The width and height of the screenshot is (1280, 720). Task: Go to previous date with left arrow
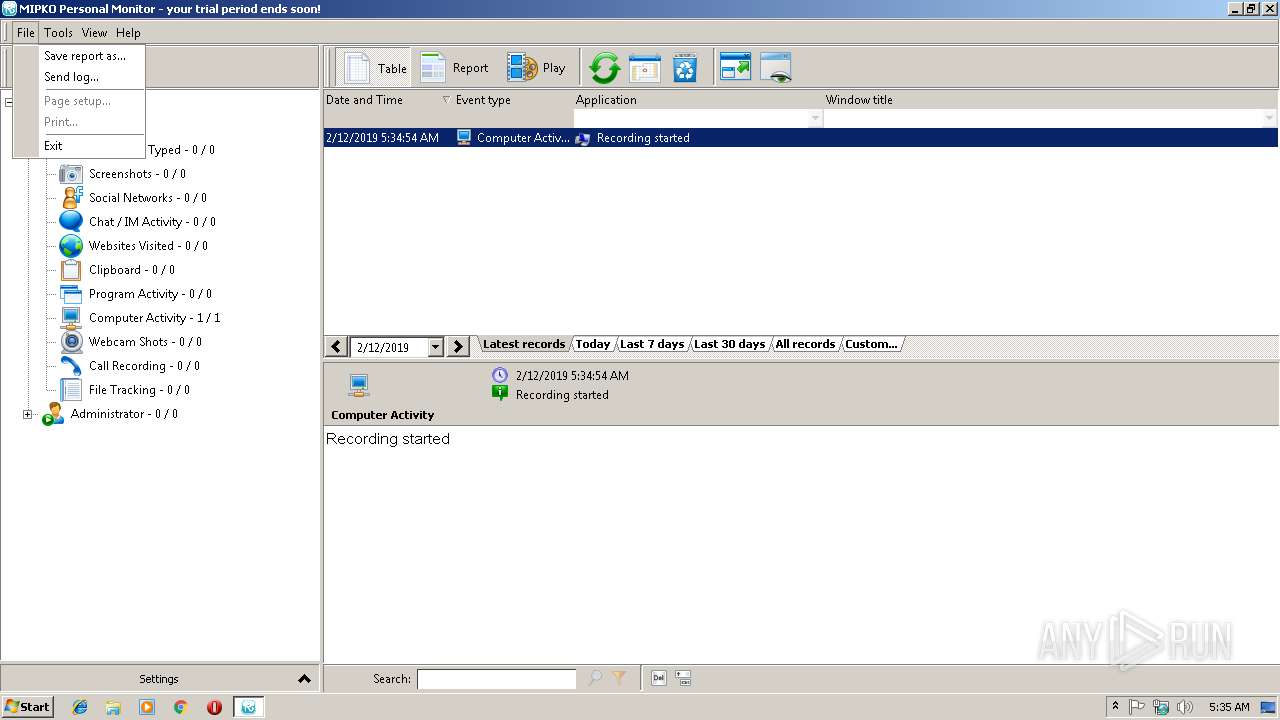[337, 347]
